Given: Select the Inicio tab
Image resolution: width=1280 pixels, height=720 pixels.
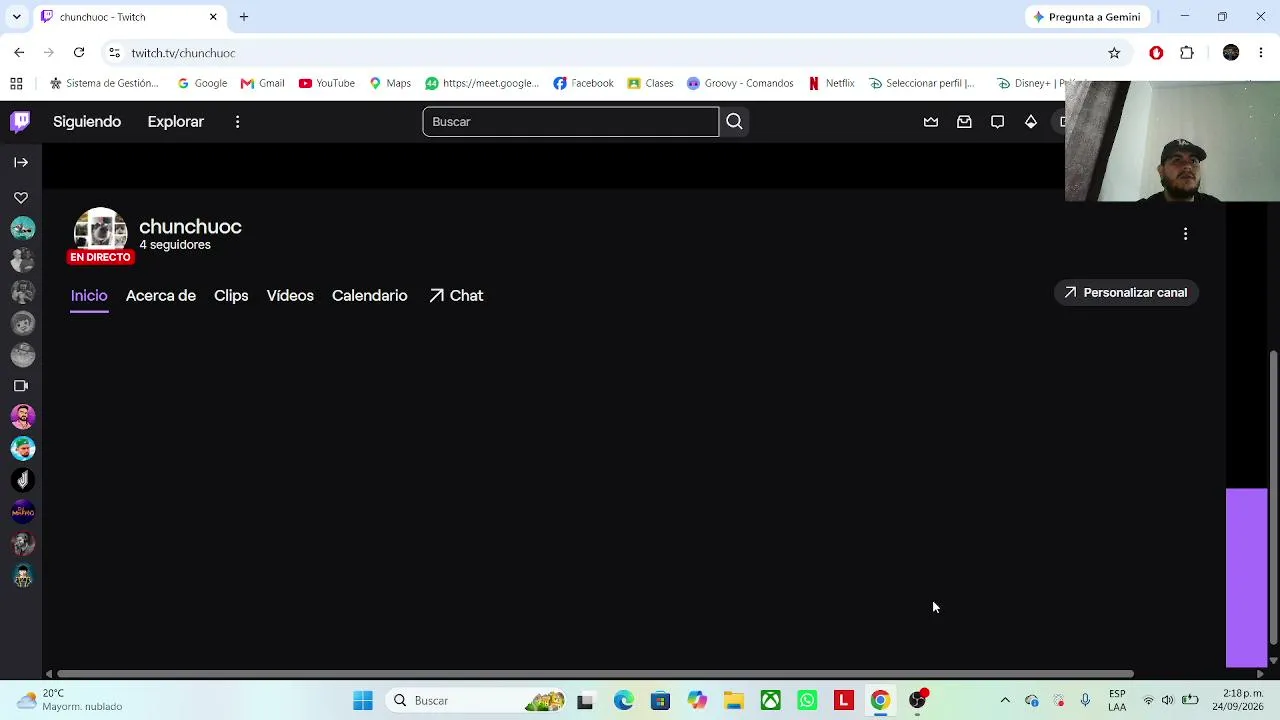Looking at the screenshot, I should [89, 296].
